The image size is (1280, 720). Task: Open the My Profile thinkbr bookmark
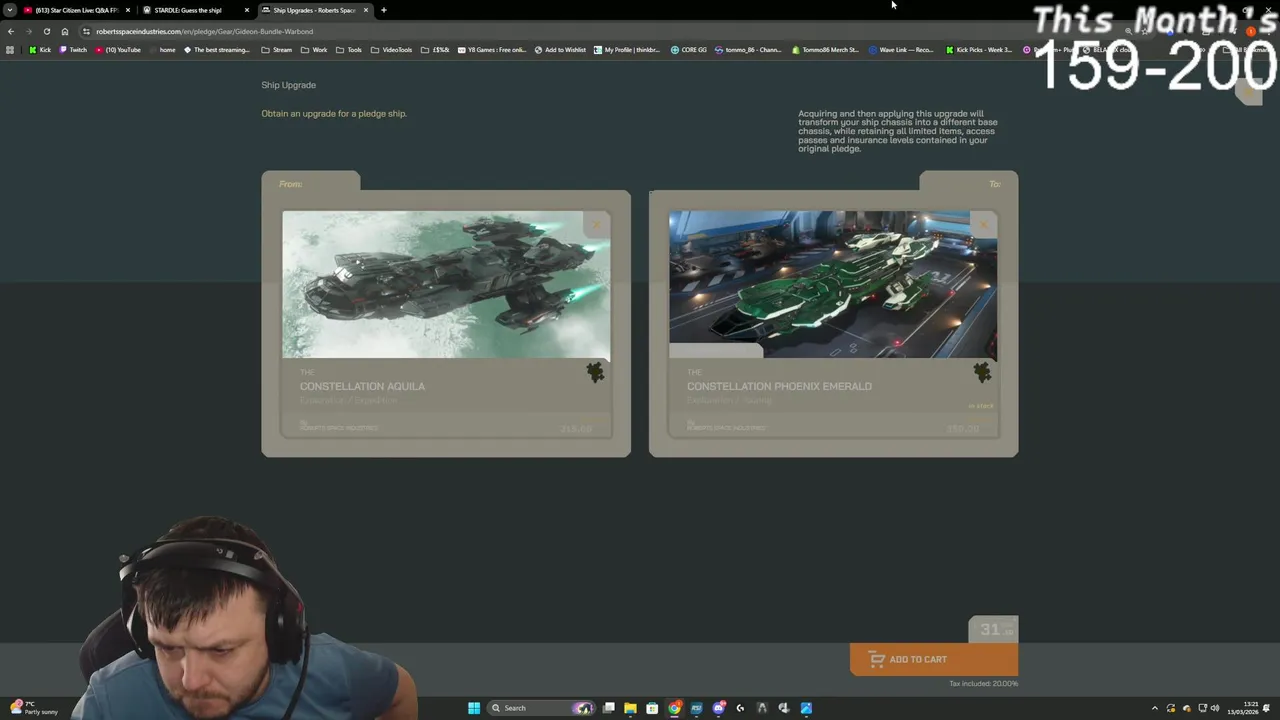click(628, 49)
